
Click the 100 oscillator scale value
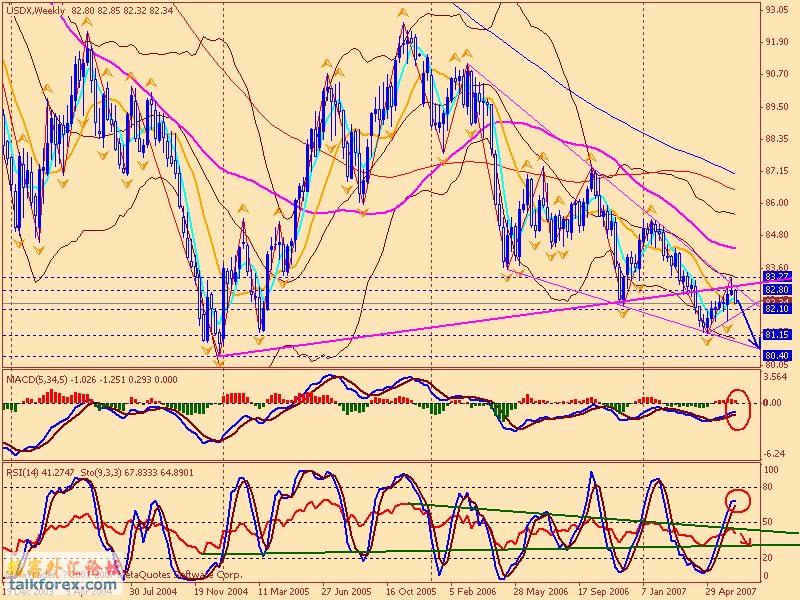tap(771, 469)
